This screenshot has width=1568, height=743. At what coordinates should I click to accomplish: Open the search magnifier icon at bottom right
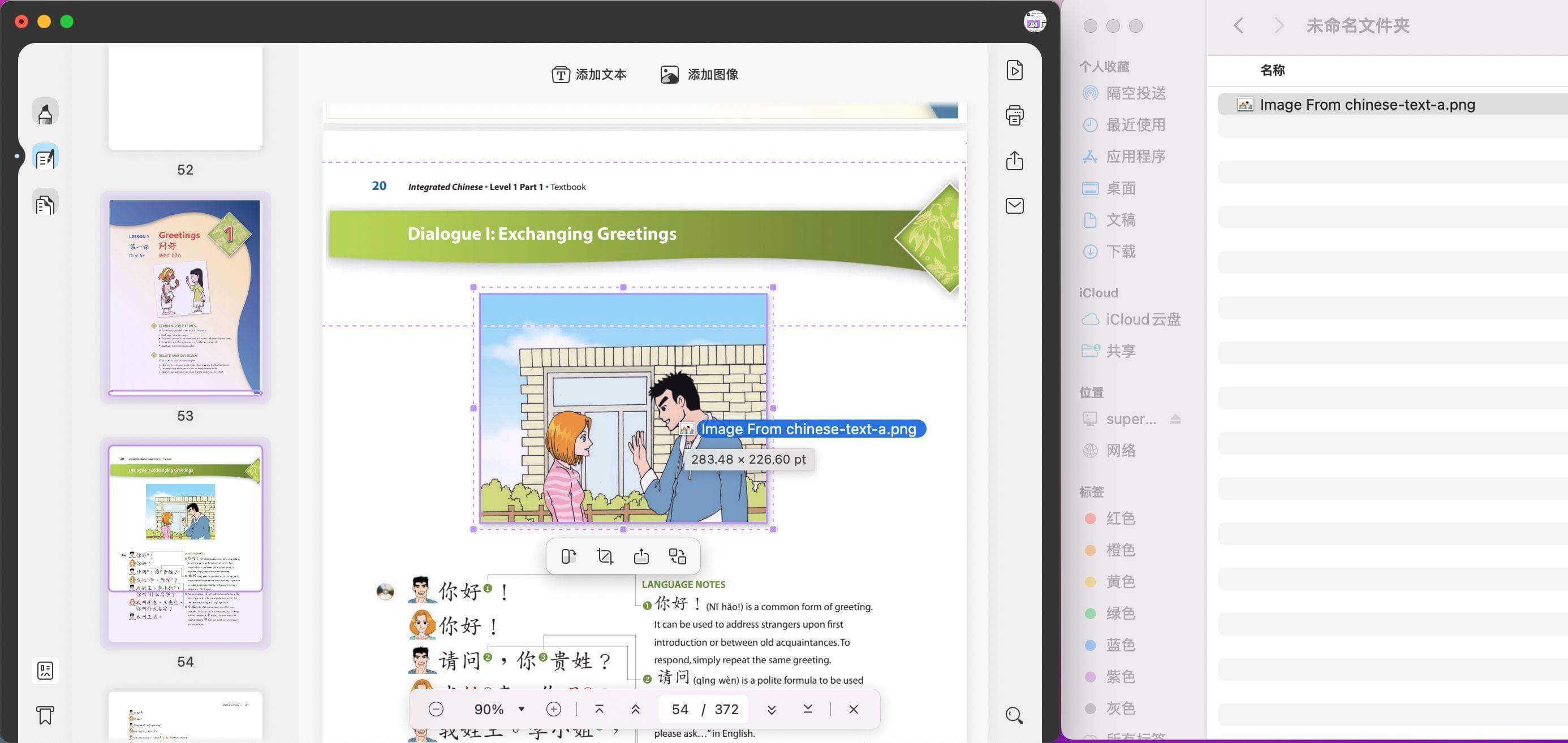point(1014,715)
